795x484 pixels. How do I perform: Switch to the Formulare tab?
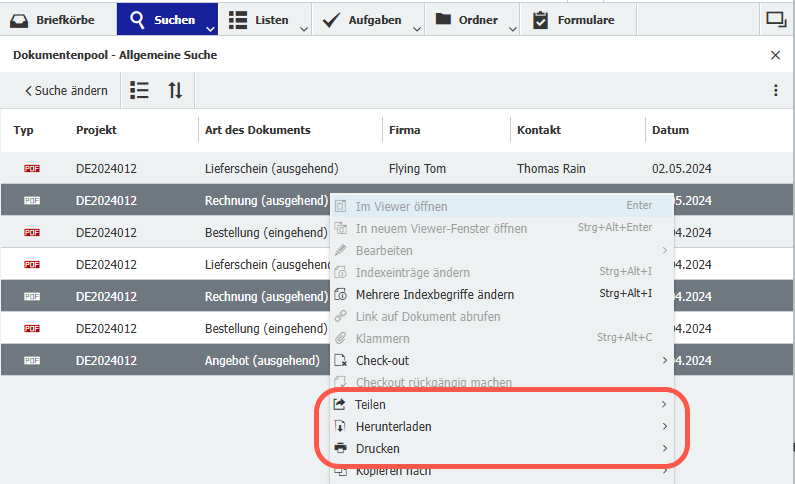pyautogui.click(x=575, y=20)
